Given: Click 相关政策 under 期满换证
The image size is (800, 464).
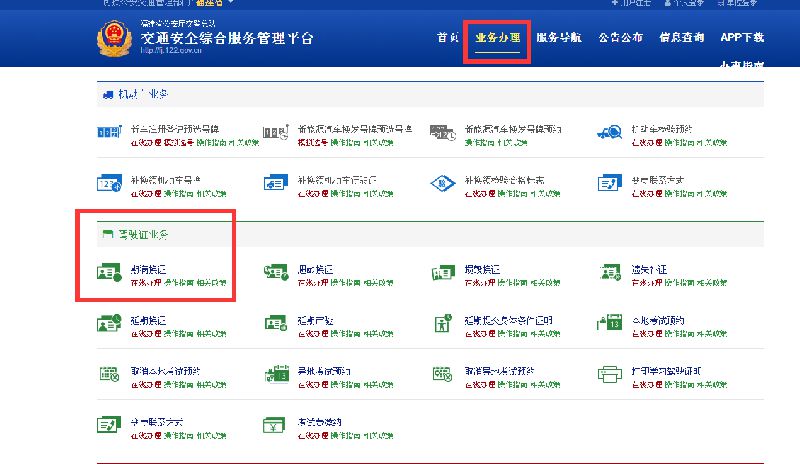Looking at the screenshot, I should tap(211, 283).
